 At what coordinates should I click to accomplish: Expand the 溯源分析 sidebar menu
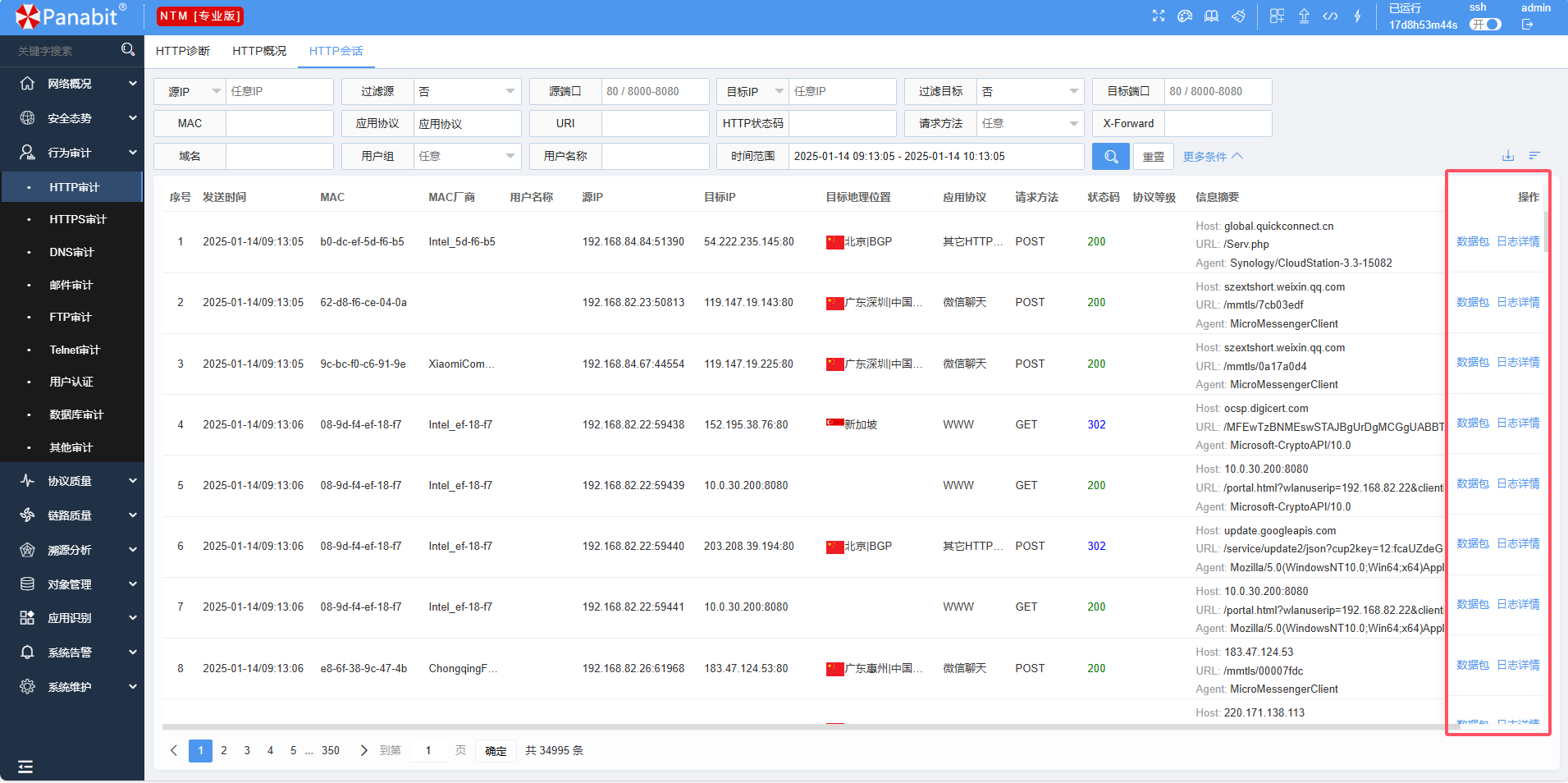click(72, 550)
